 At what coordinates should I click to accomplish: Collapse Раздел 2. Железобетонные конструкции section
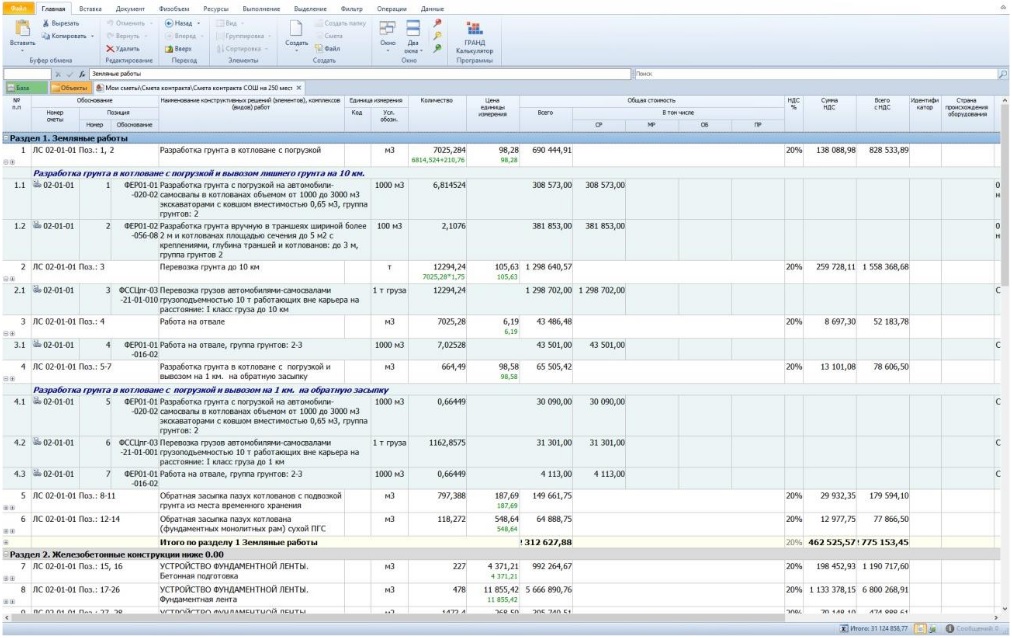tap(6, 554)
